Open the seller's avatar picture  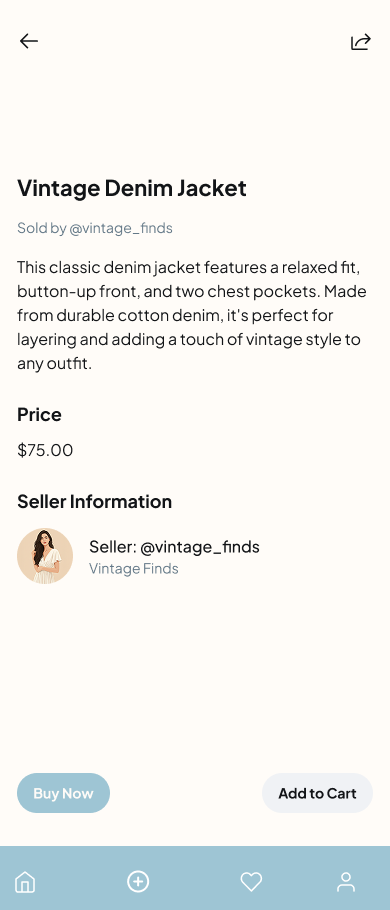point(45,555)
